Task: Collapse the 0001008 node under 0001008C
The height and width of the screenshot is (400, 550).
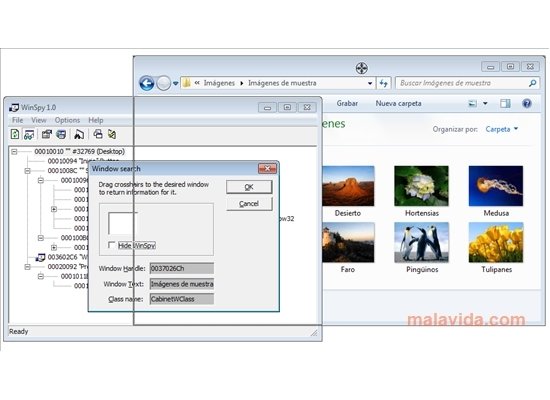Action: (41, 238)
